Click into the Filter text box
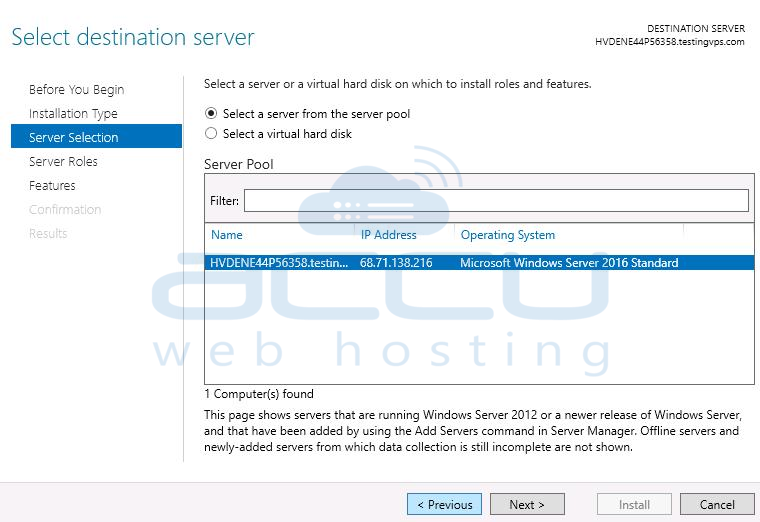The width and height of the screenshot is (760, 522). [x=496, y=201]
